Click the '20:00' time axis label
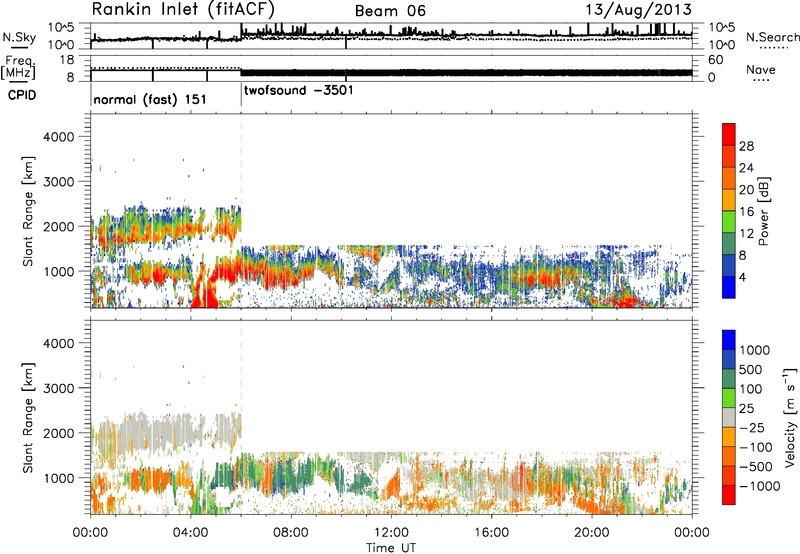This screenshot has height=554, width=800. click(591, 533)
